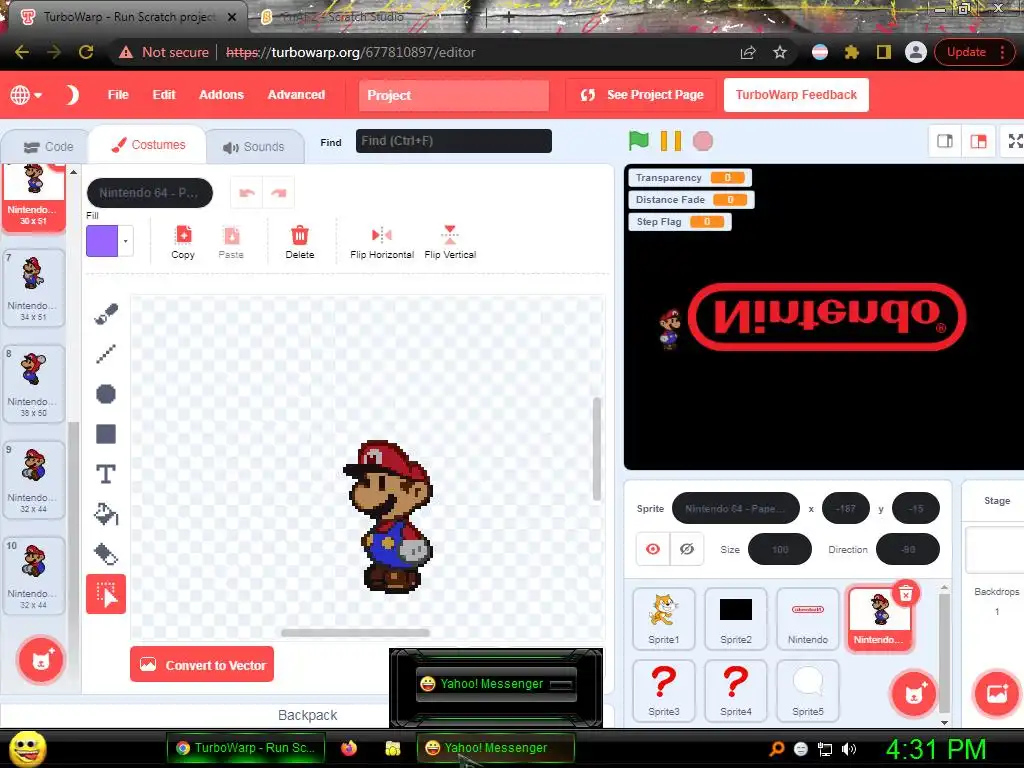Flip costume horizontally
Screen dimensions: 1024x768
tap(382, 242)
